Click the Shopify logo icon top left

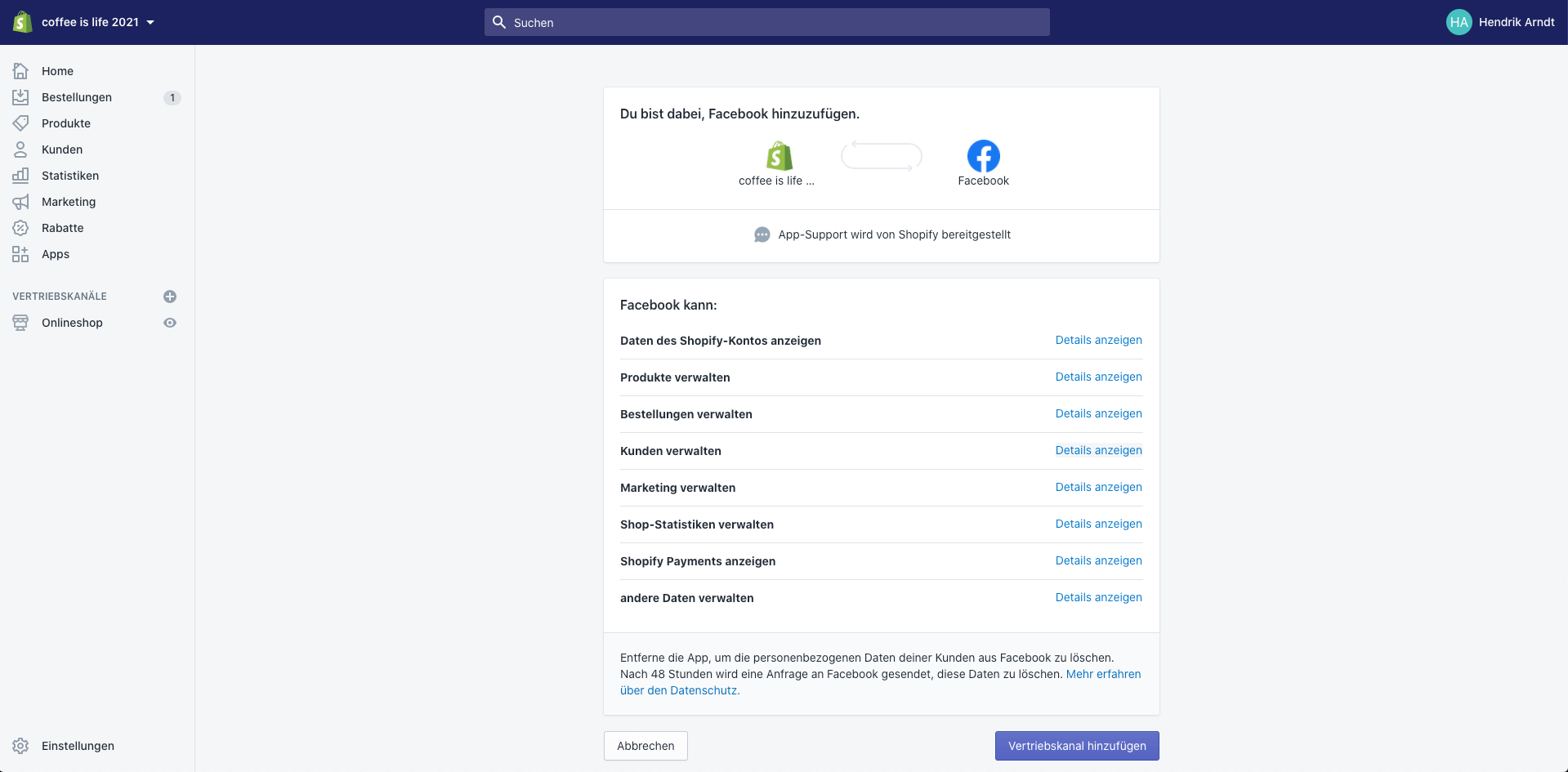[20, 22]
